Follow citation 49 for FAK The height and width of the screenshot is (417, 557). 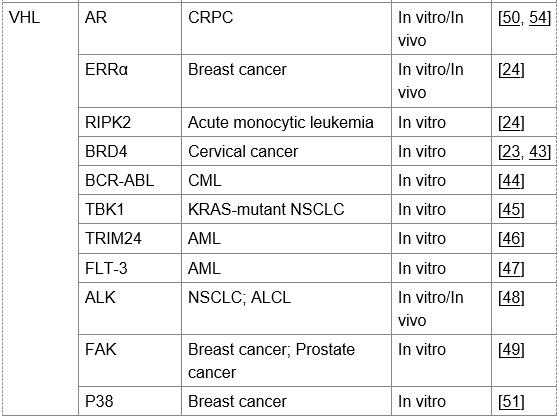point(511,350)
